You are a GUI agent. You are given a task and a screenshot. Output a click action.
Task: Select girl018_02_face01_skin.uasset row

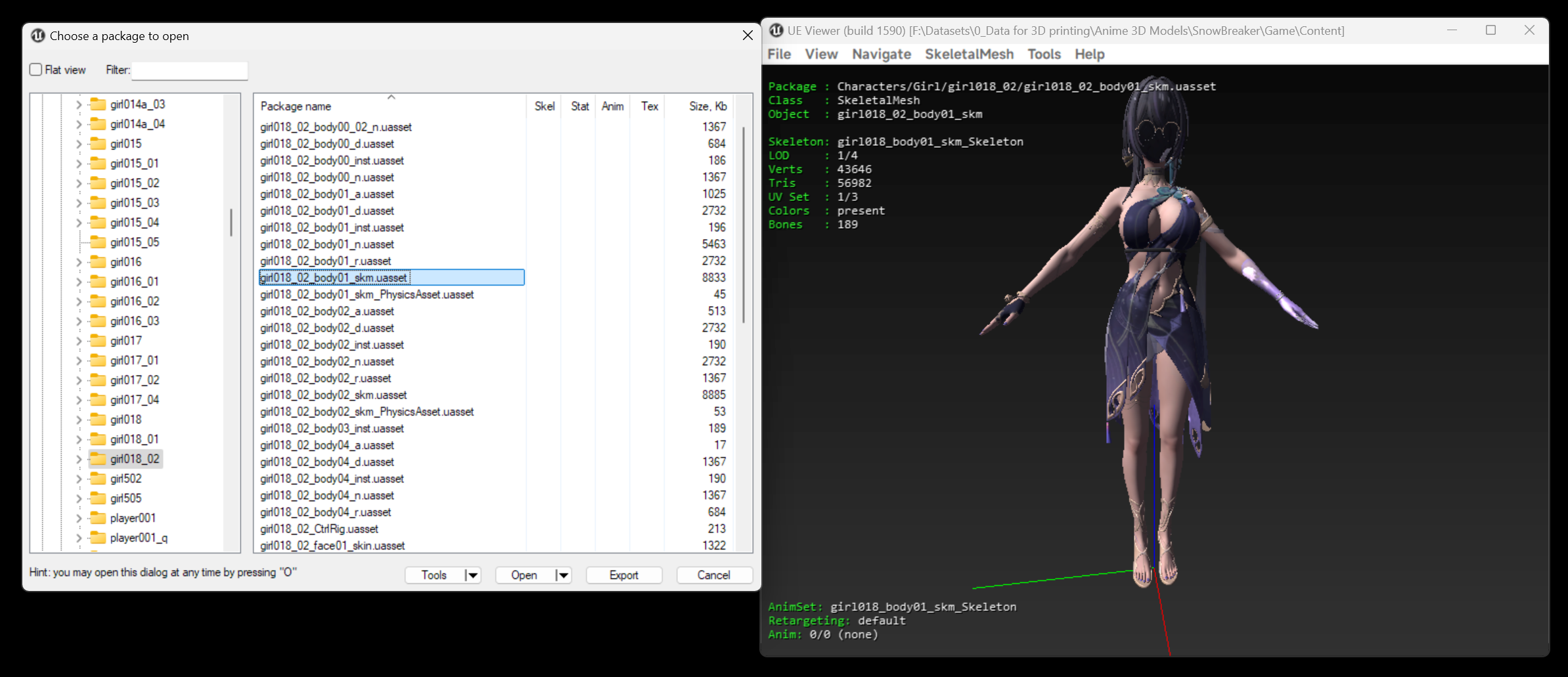coord(392,546)
